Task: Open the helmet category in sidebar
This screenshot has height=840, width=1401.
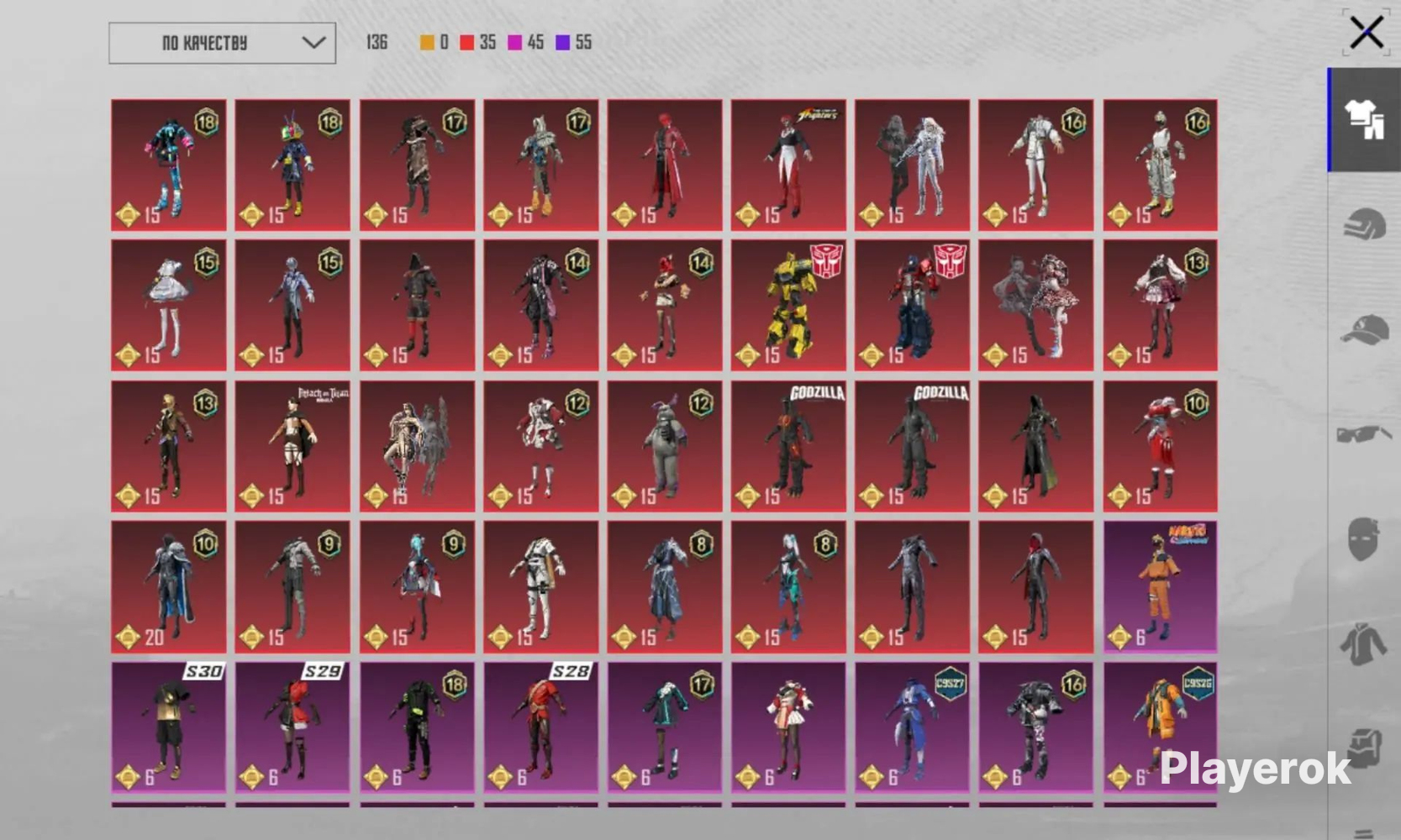Action: click(x=1364, y=225)
